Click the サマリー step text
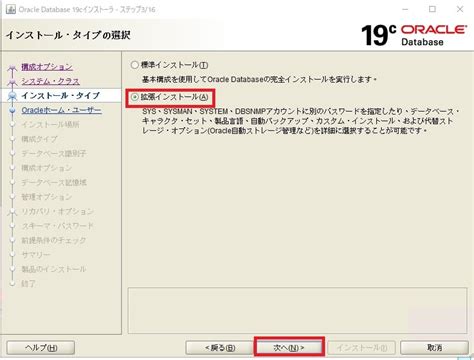Screen dimensions: 474x360 [36, 255]
